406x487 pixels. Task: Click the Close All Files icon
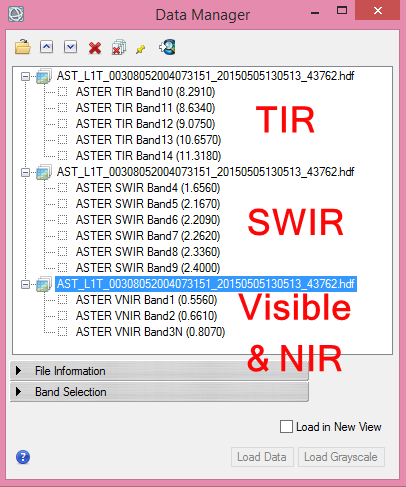(119, 47)
